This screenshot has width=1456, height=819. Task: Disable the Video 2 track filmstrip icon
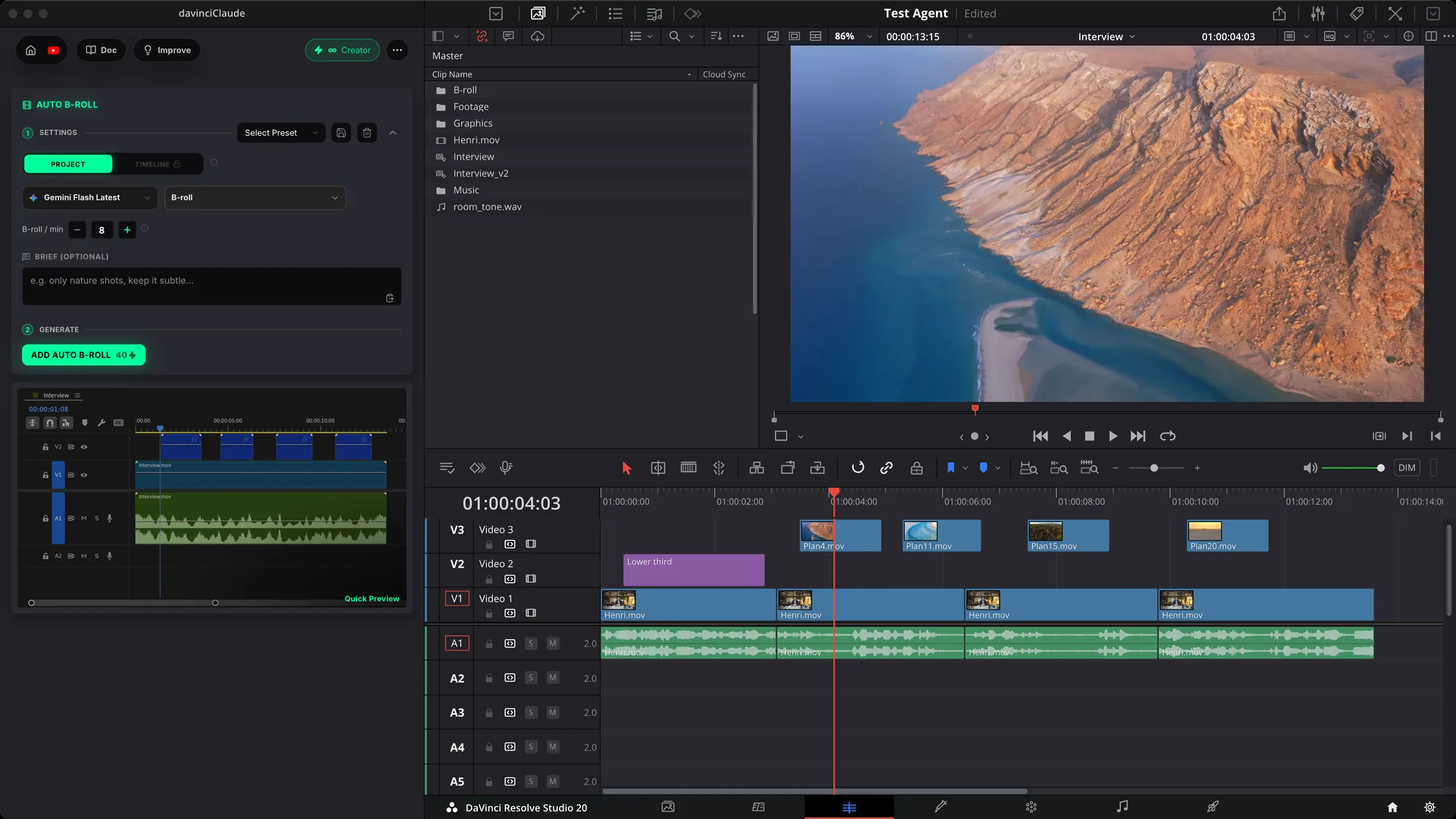531,579
